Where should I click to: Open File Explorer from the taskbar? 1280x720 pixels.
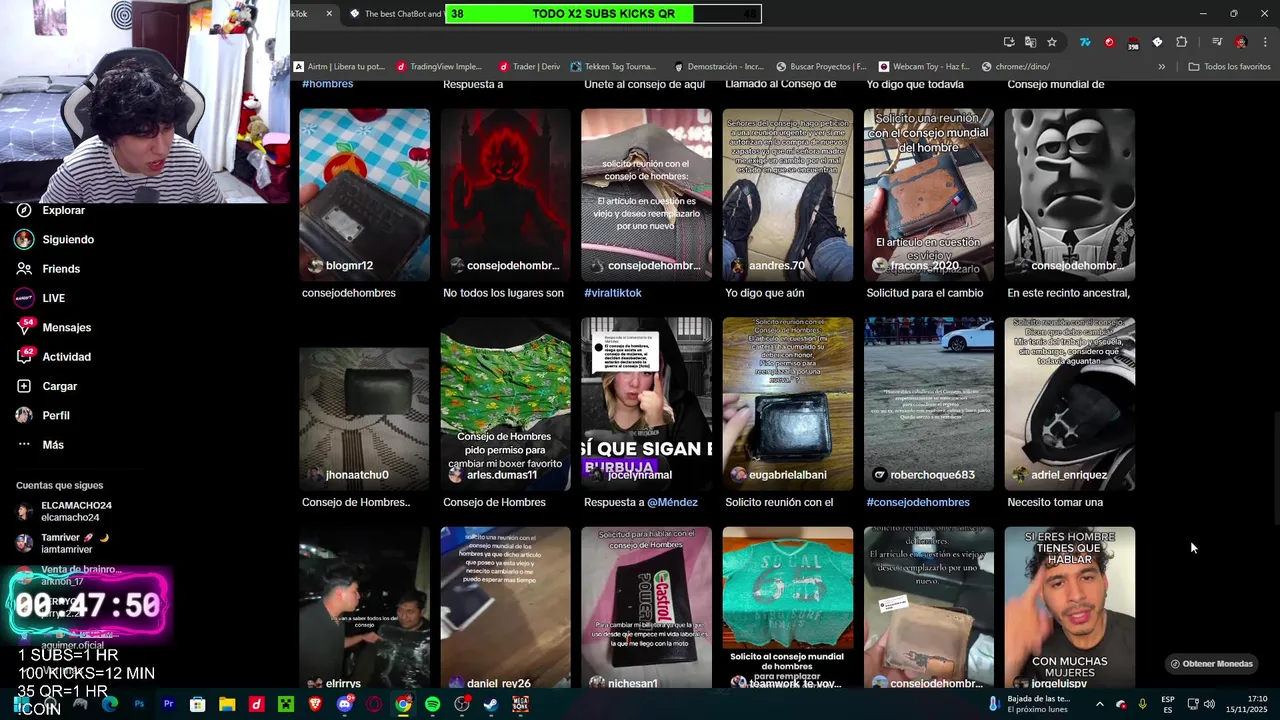(227, 704)
